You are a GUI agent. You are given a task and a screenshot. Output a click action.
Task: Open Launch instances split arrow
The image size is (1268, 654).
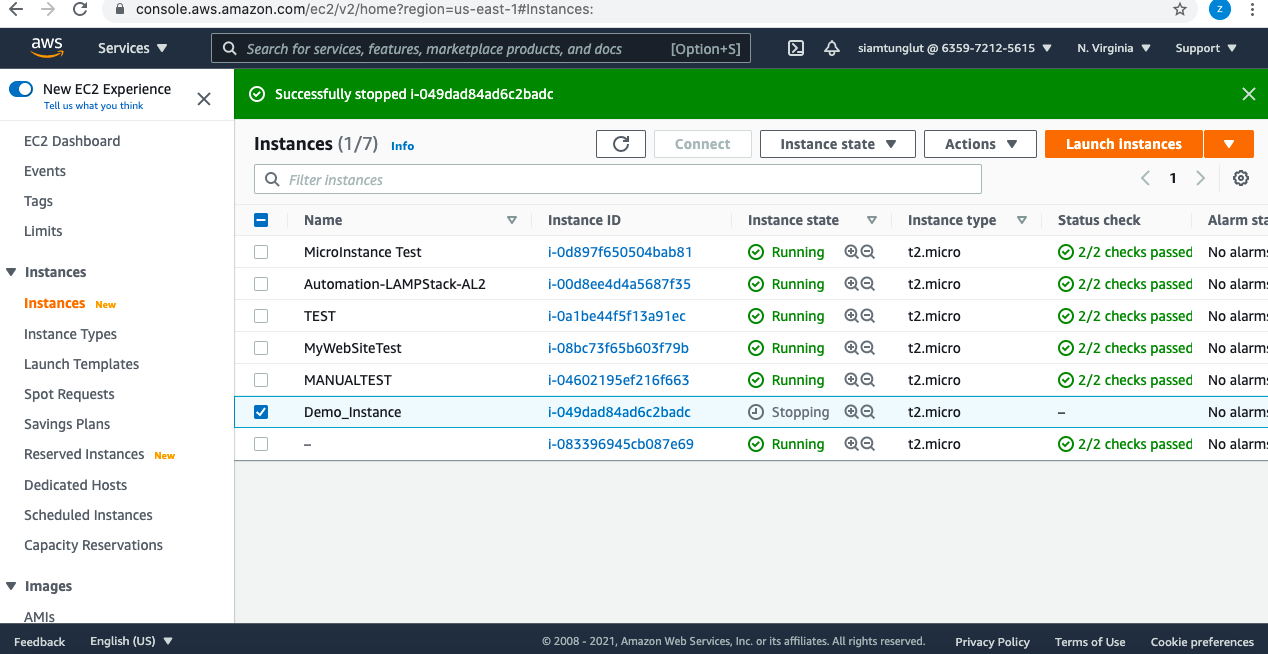pos(1228,144)
